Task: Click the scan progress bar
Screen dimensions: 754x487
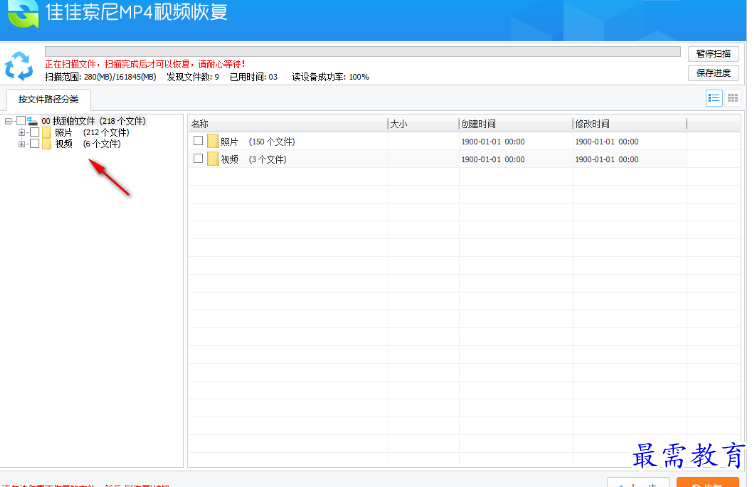Action: (363, 51)
